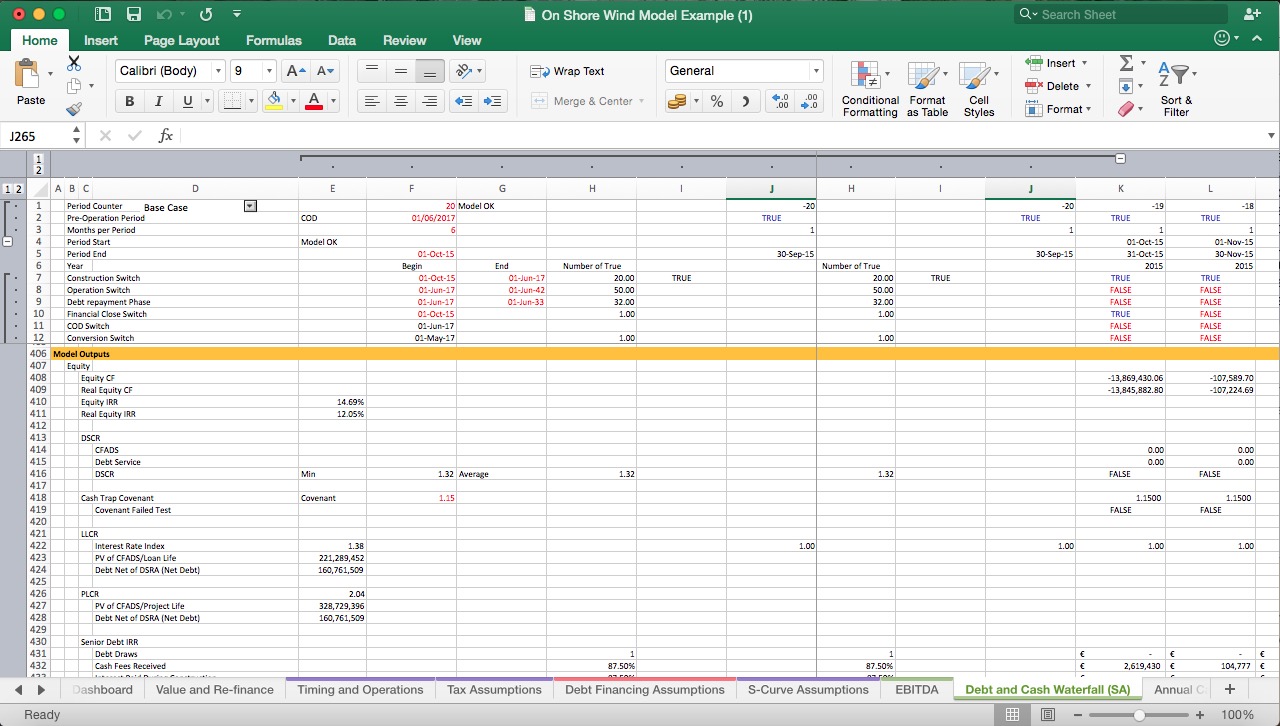
Task: Open the Format cells dropdown arrow
Action: click(x=1089, y=109)
